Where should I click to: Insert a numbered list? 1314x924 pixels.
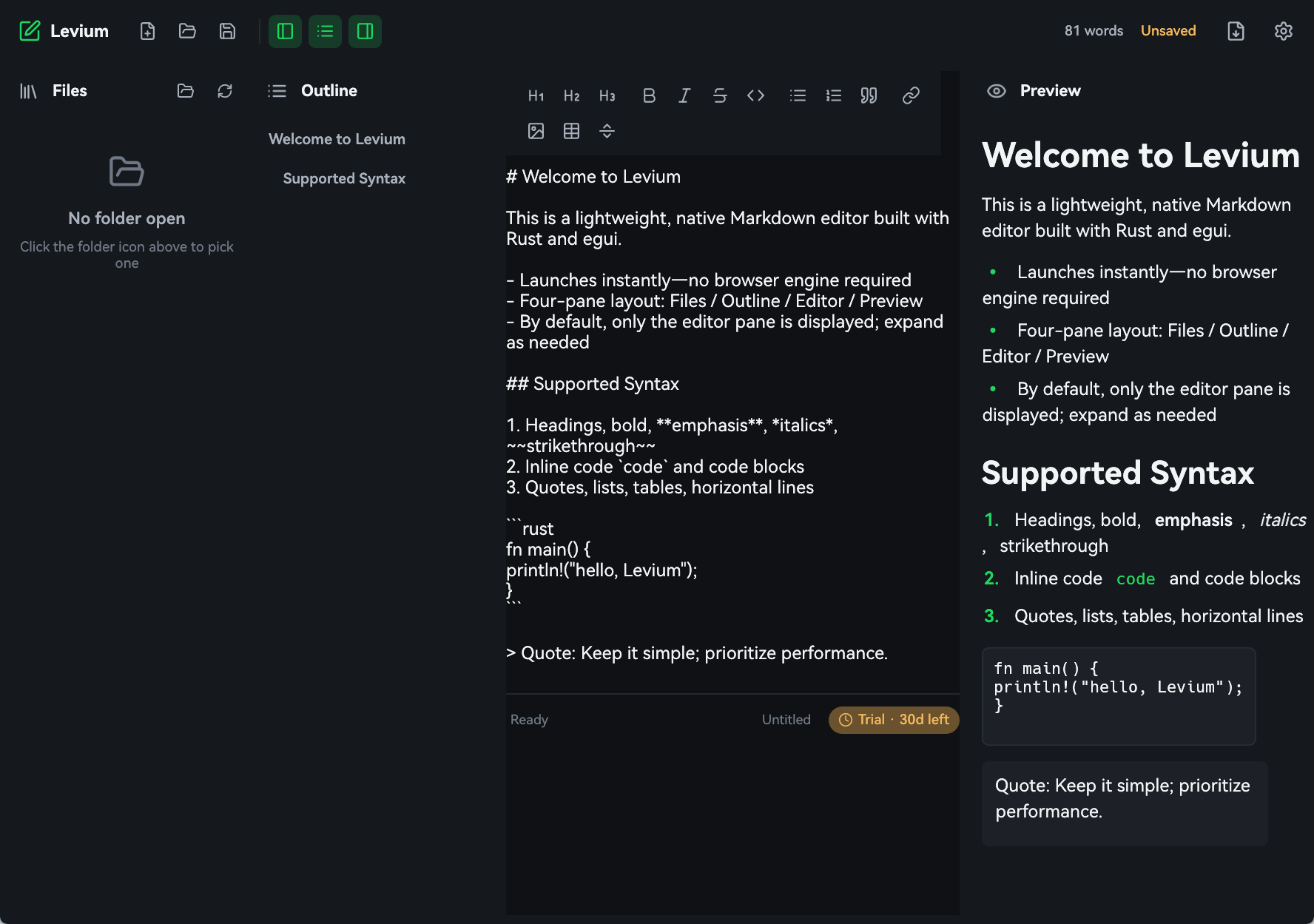pos(834,95)
